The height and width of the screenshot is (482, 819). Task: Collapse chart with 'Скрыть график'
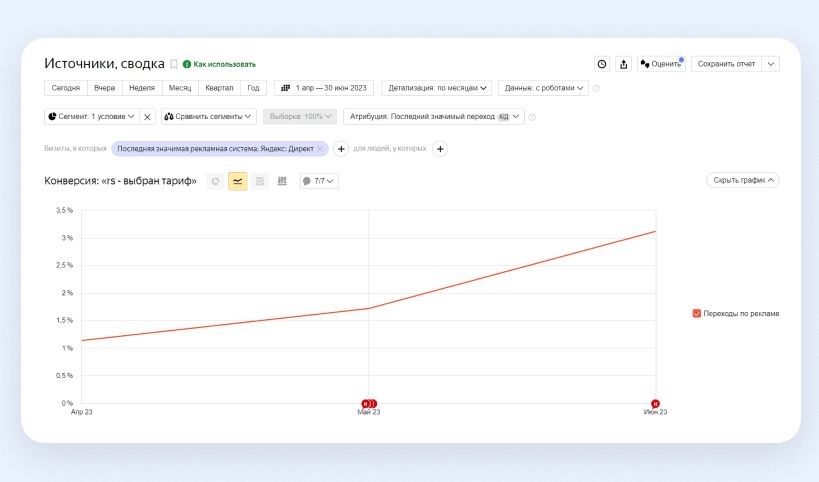click(742, 181)
